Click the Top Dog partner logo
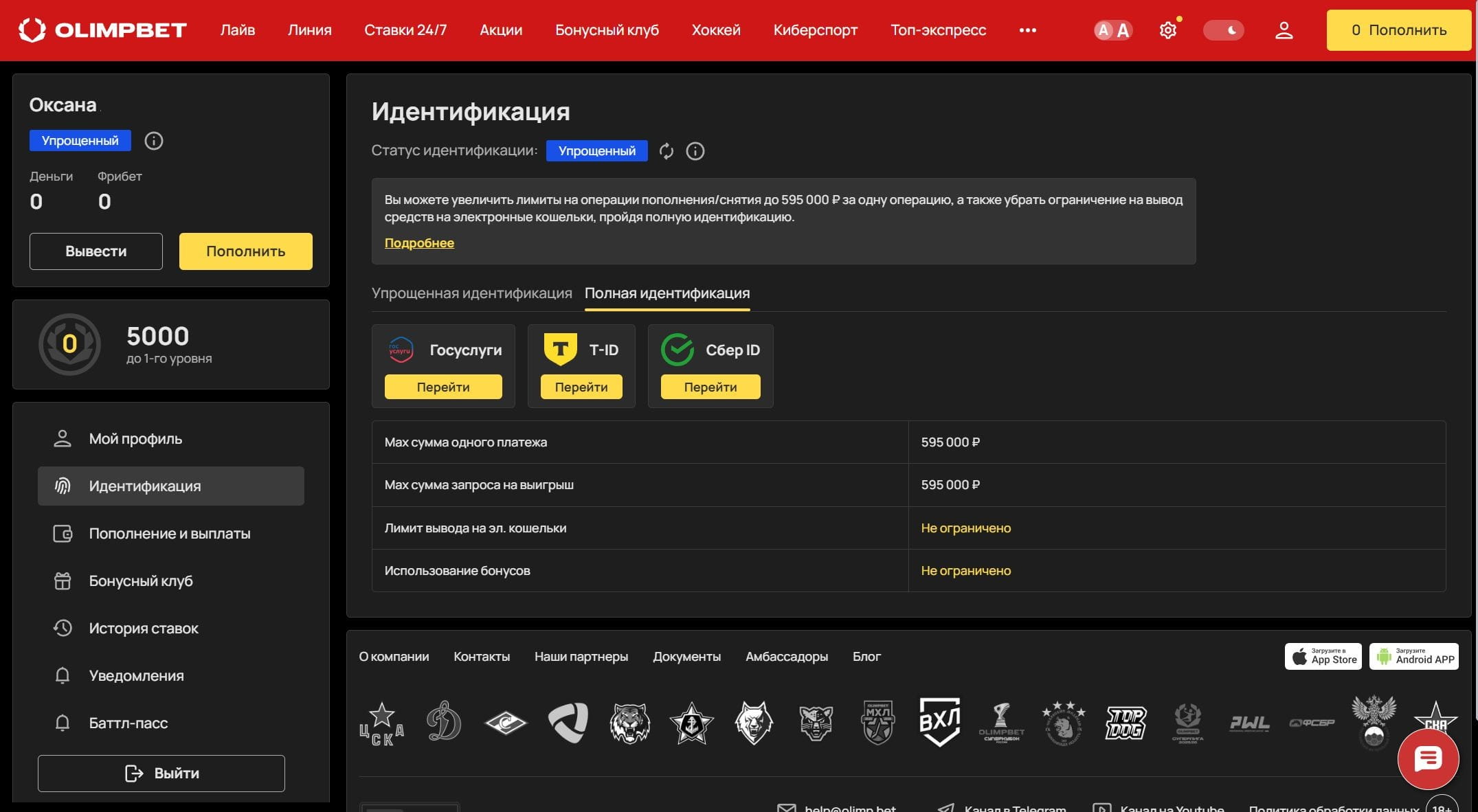 1126,723
